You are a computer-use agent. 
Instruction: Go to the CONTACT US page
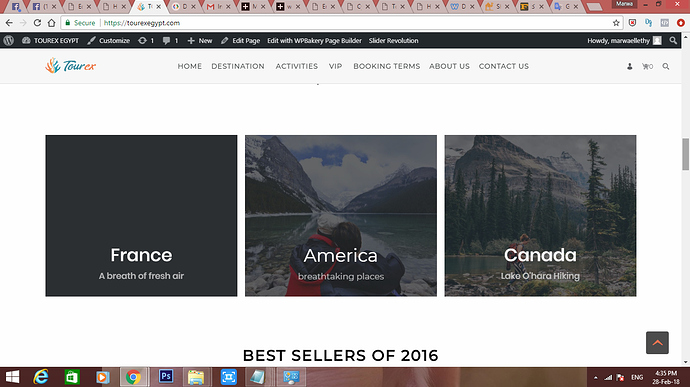tap(504, 66)
